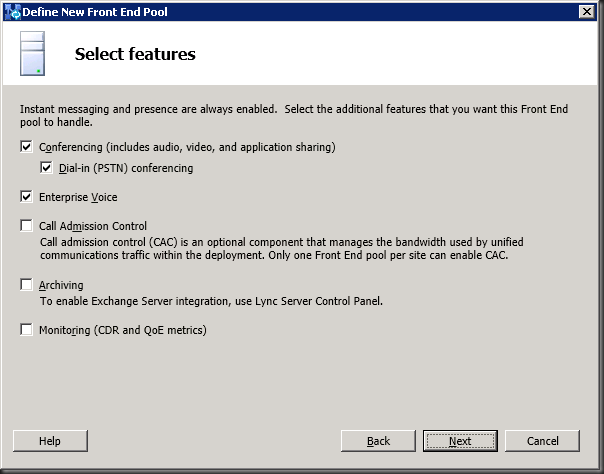
Task: Click the Help button
Action: (50, 441)
